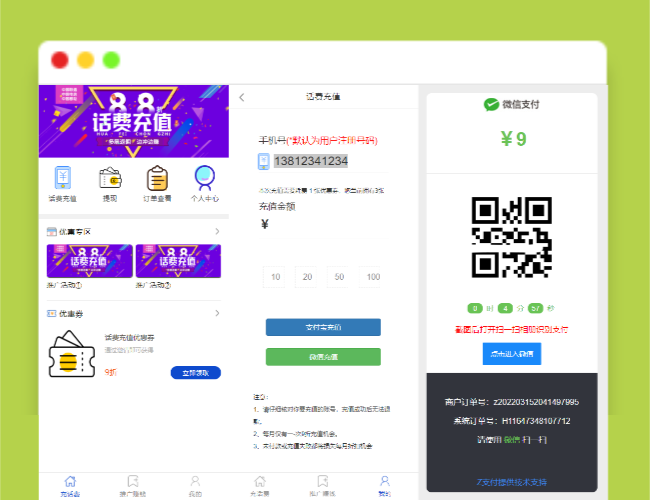Viewport: 650px width, 500px height.
Task: Click the payment QR code
Action: (x=512, y=237)
